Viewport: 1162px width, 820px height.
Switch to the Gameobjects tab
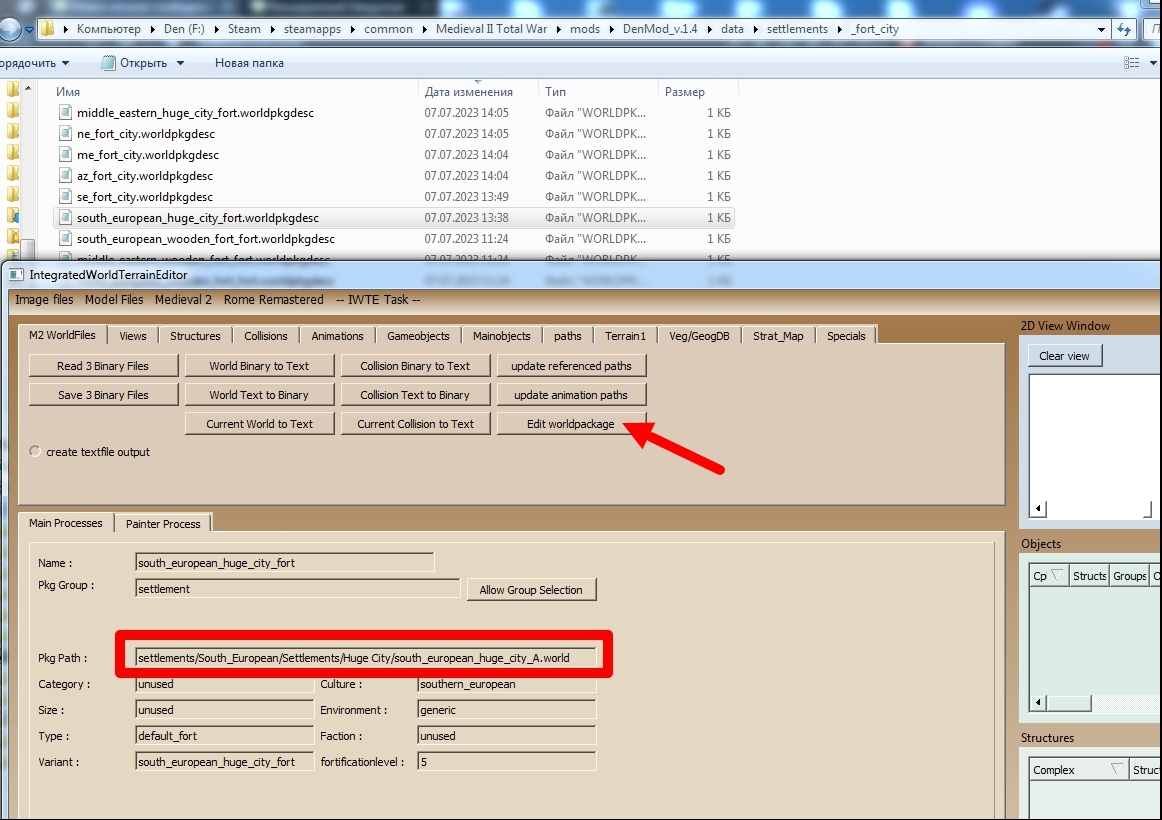[x=418, y=336]
